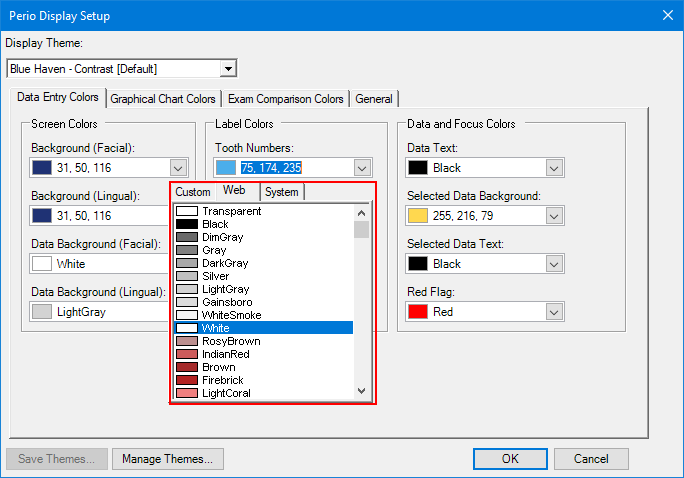The width and height of the screenshot is (684, 478).
Task: Choose the DimGray color option
Action: (x=224, y=237)
